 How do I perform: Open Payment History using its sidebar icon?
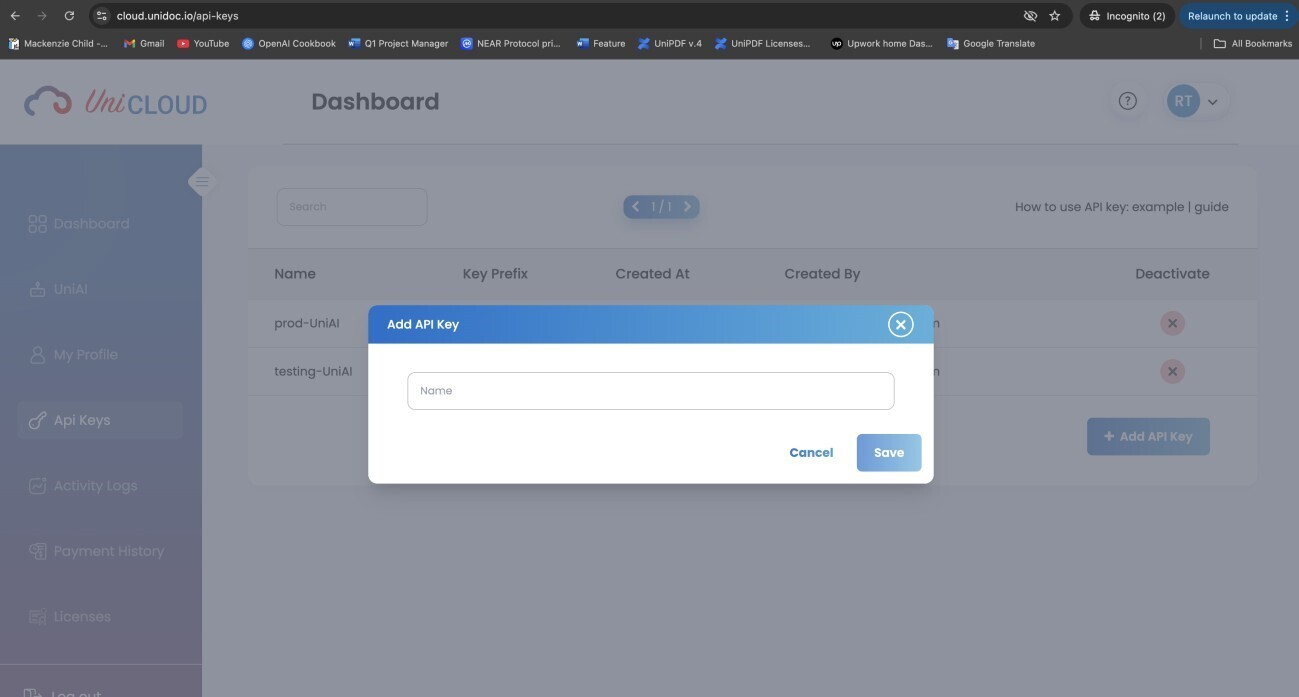pyautogui.click(x=37, y=550)
